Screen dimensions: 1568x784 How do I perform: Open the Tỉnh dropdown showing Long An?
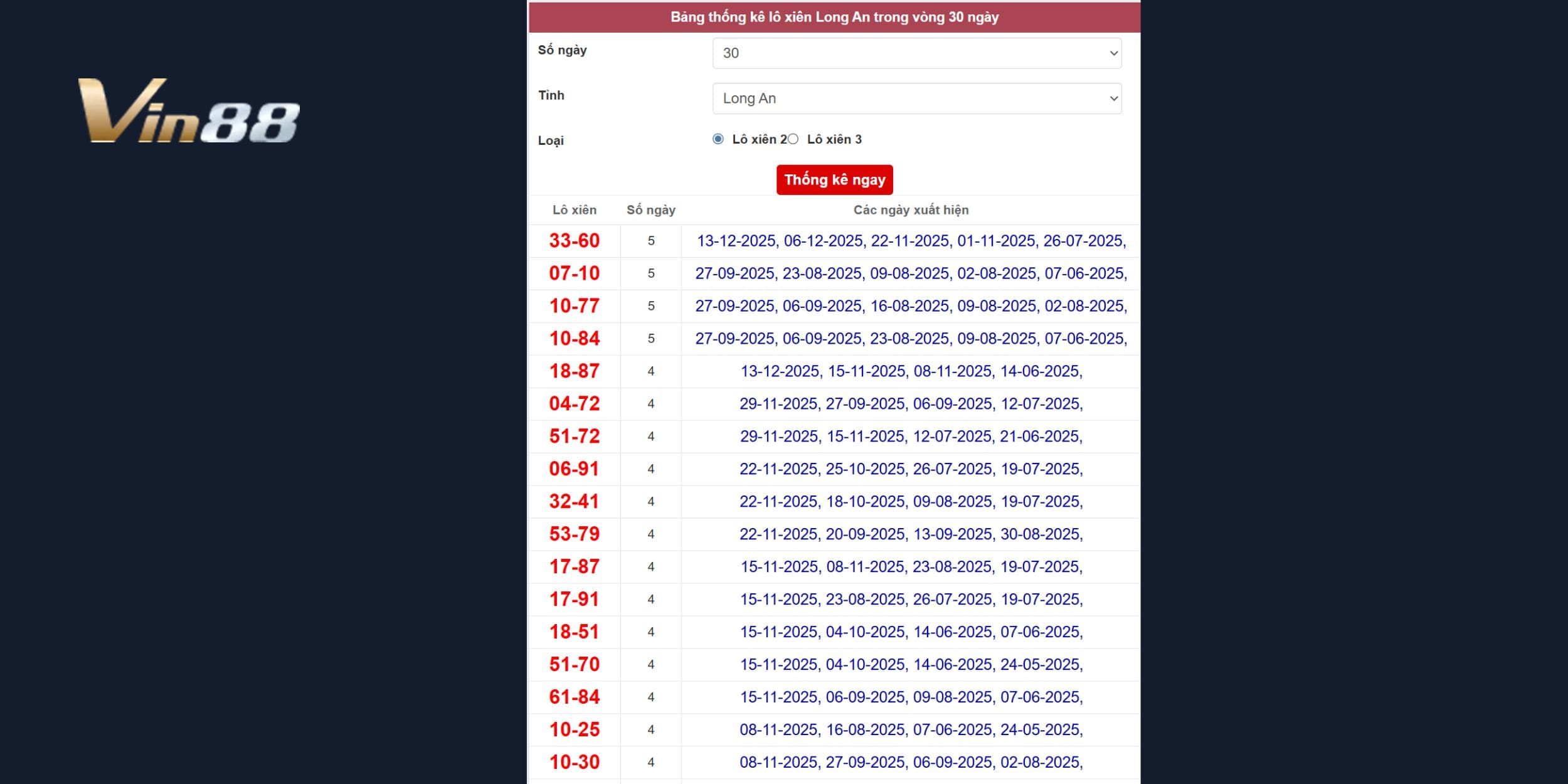tap(916, 98)
